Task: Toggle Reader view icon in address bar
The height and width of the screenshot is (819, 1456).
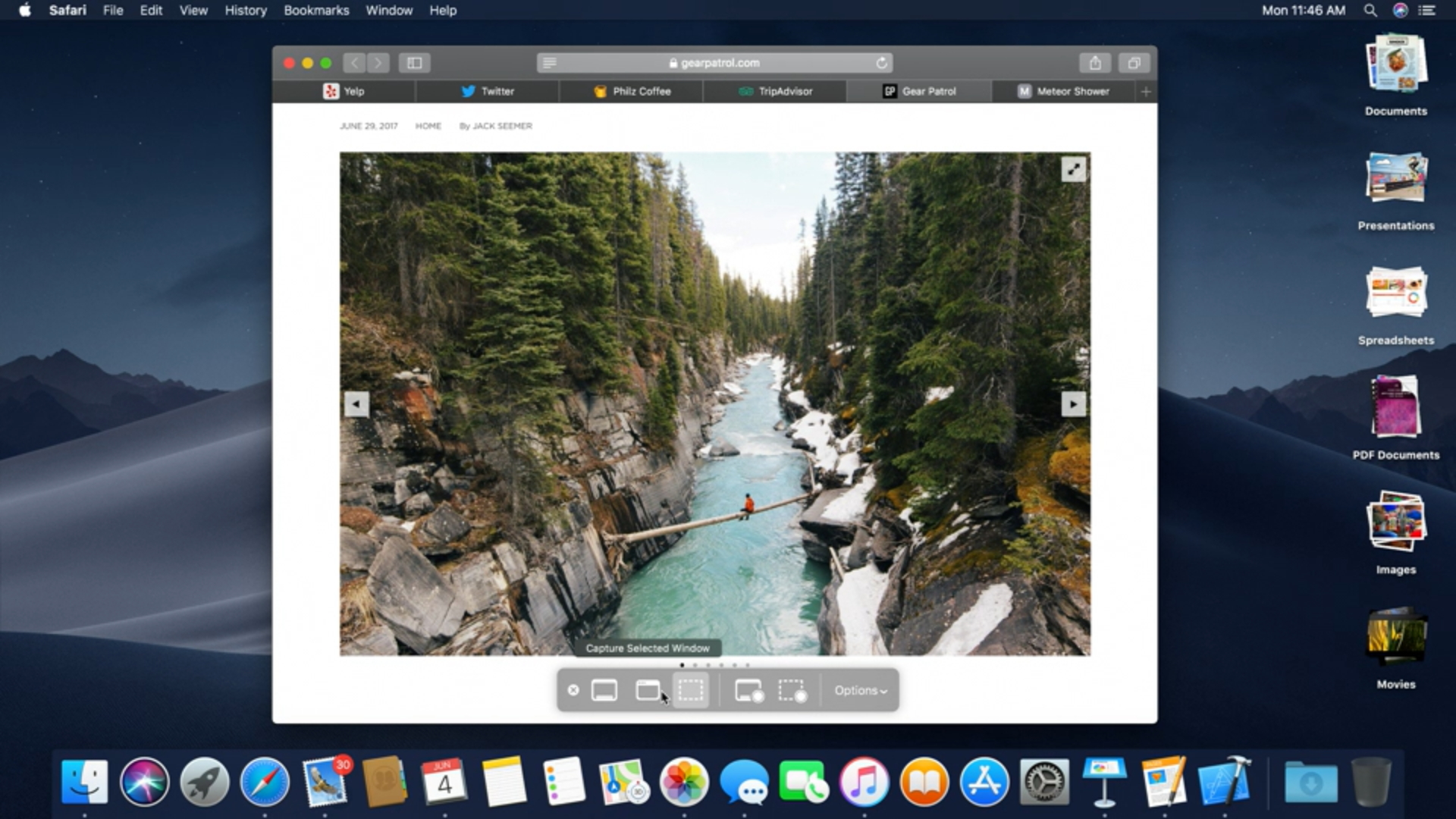Action: [550, 63]
